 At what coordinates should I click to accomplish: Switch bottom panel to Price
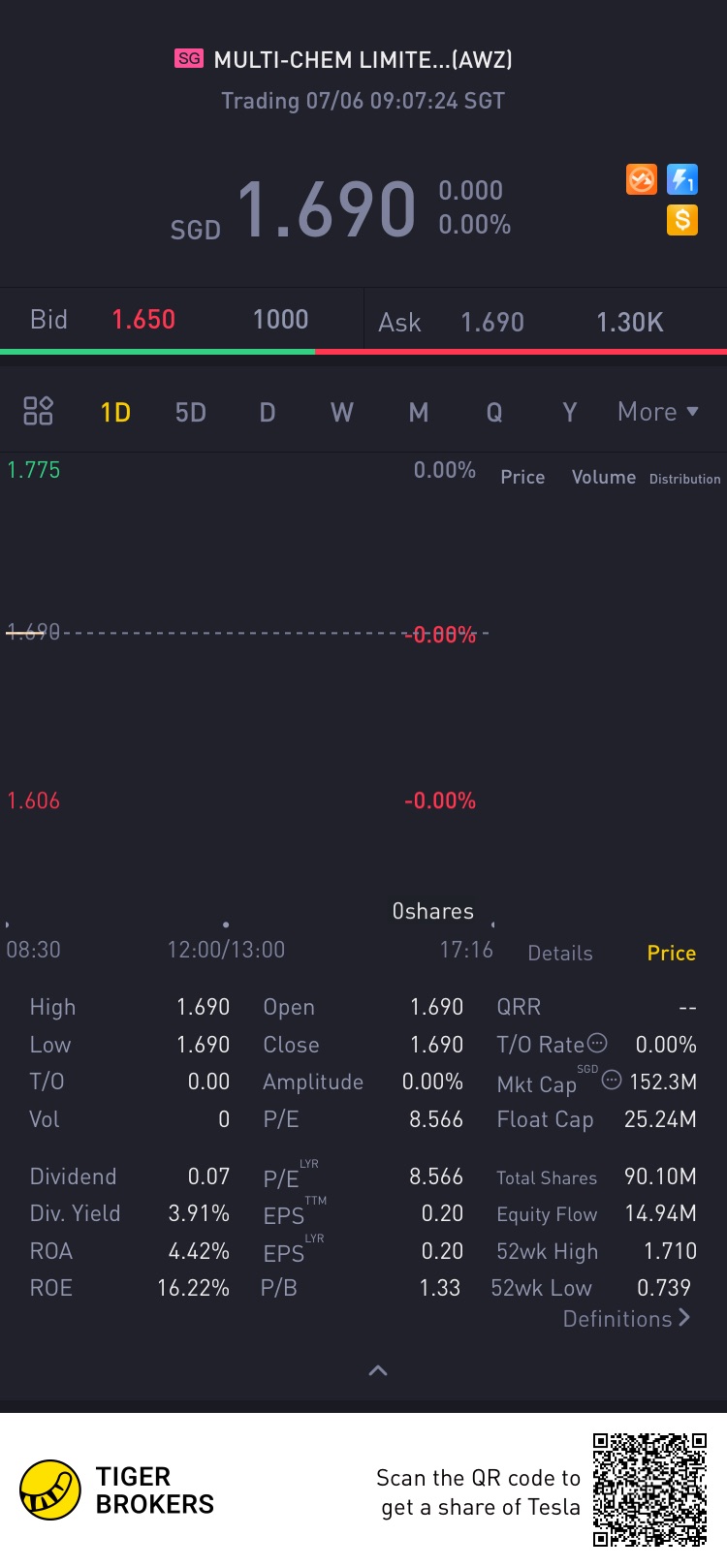(672, 954)
